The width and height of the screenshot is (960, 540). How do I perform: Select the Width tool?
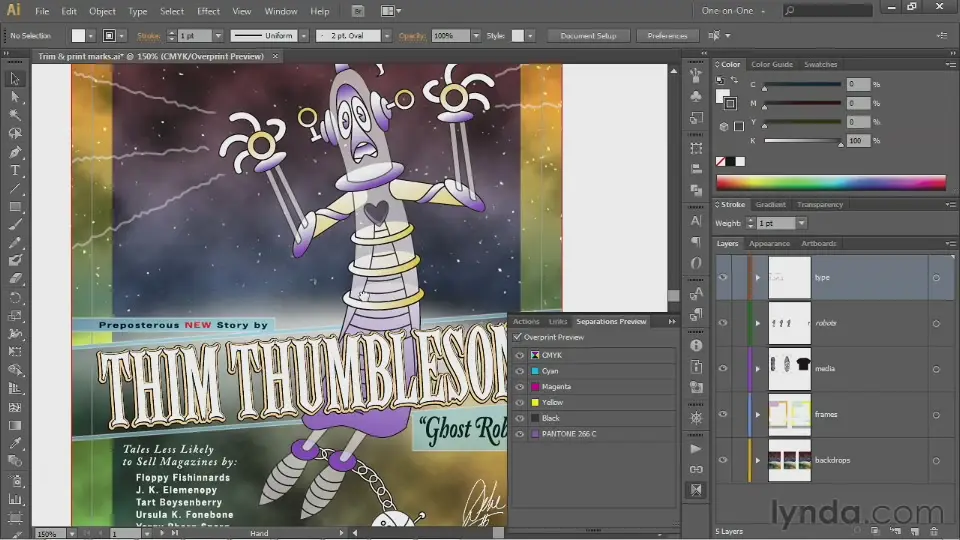(x=15, y=334)
